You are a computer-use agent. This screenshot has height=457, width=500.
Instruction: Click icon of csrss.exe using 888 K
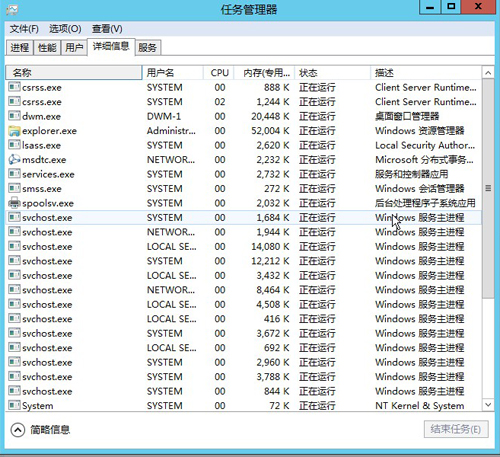click(x=14, y=87)
